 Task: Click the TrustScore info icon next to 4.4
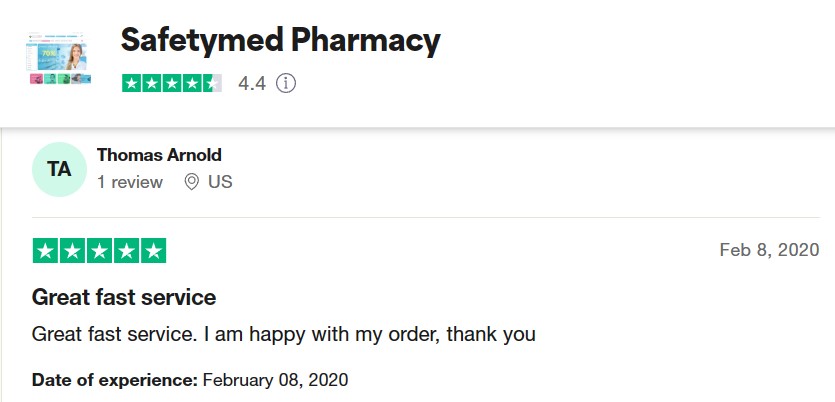click(x=286, y=84)
